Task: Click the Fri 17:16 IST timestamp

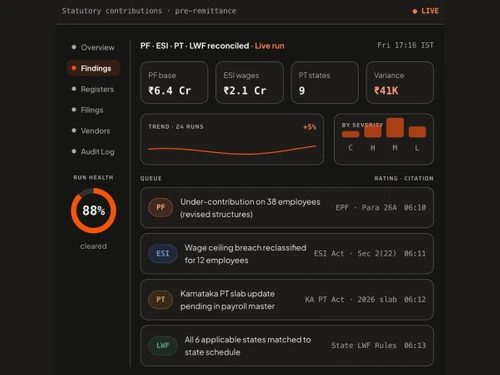Action: 405,45
